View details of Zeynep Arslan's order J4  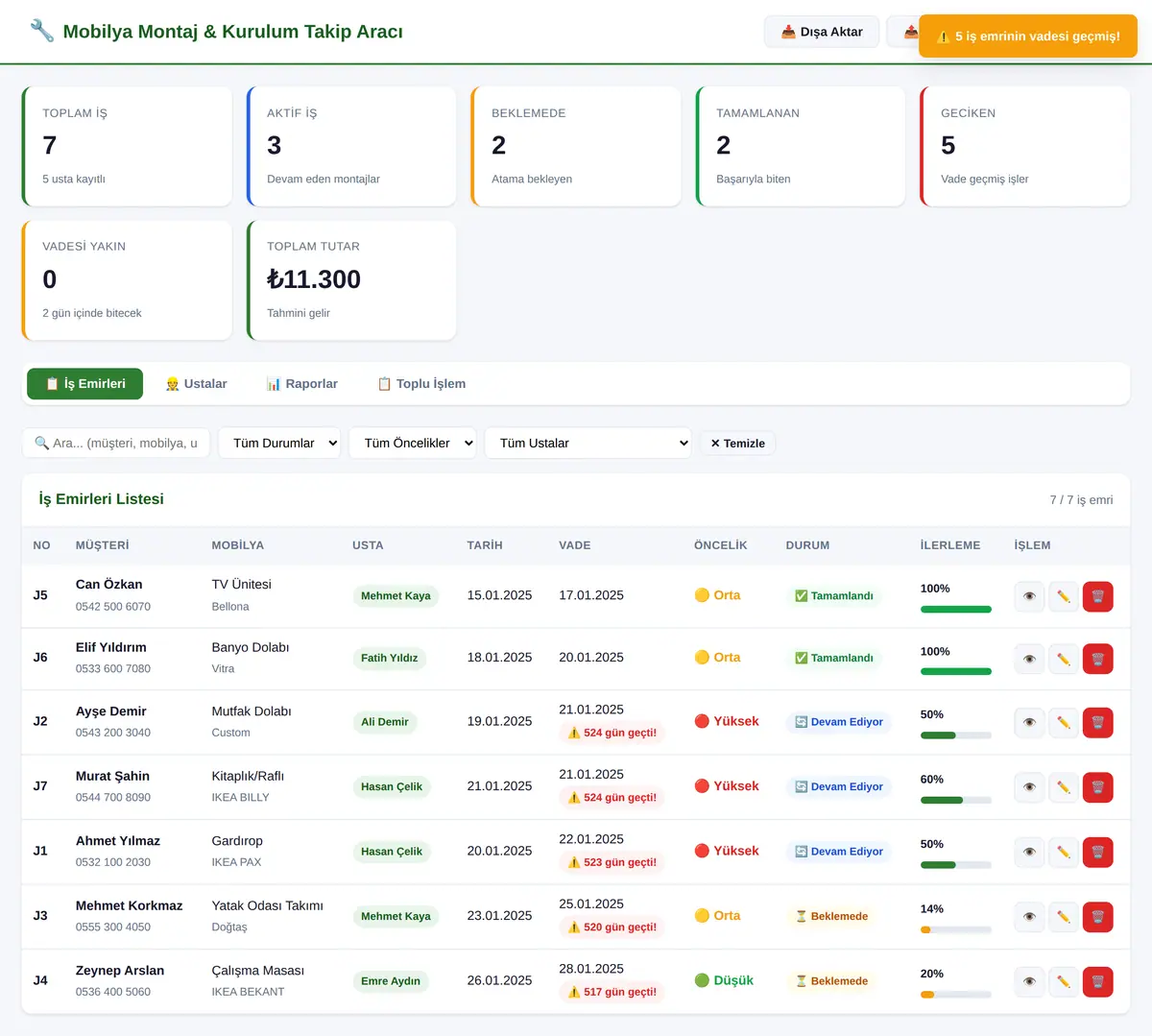1029,981
